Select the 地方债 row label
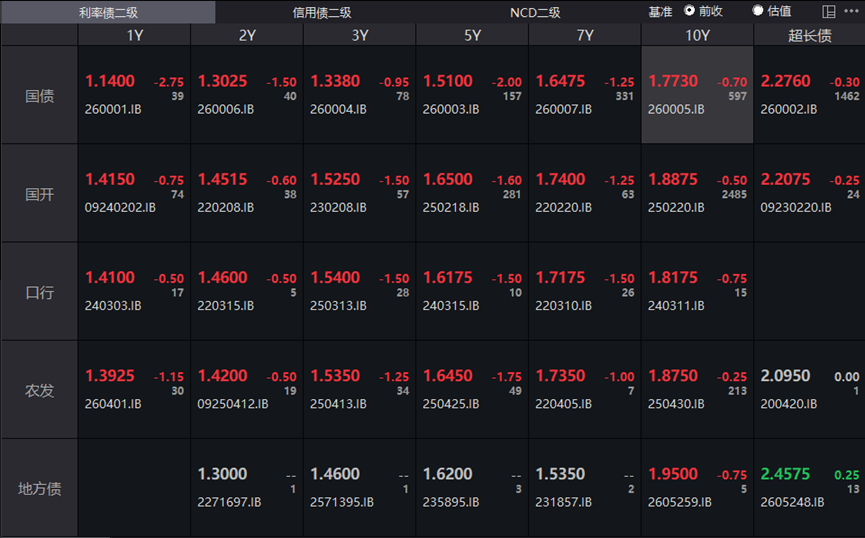This screenshot has width=865, height=538. (40, 489)
